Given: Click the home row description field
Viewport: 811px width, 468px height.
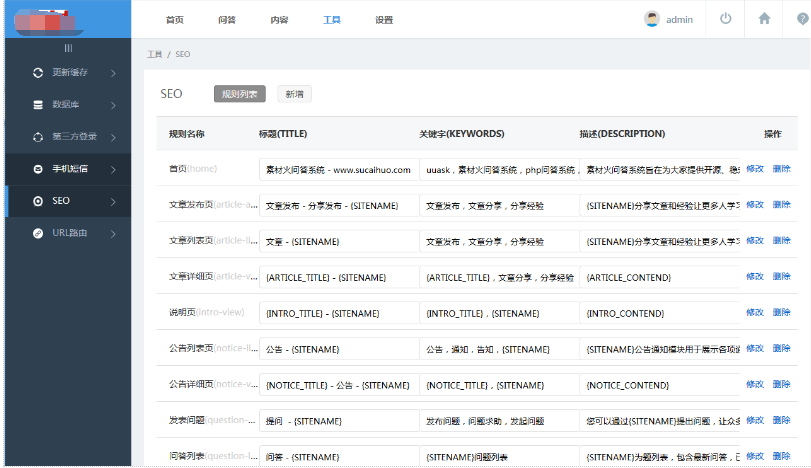Looking at the screenshot, I should [x=660, y=170].
